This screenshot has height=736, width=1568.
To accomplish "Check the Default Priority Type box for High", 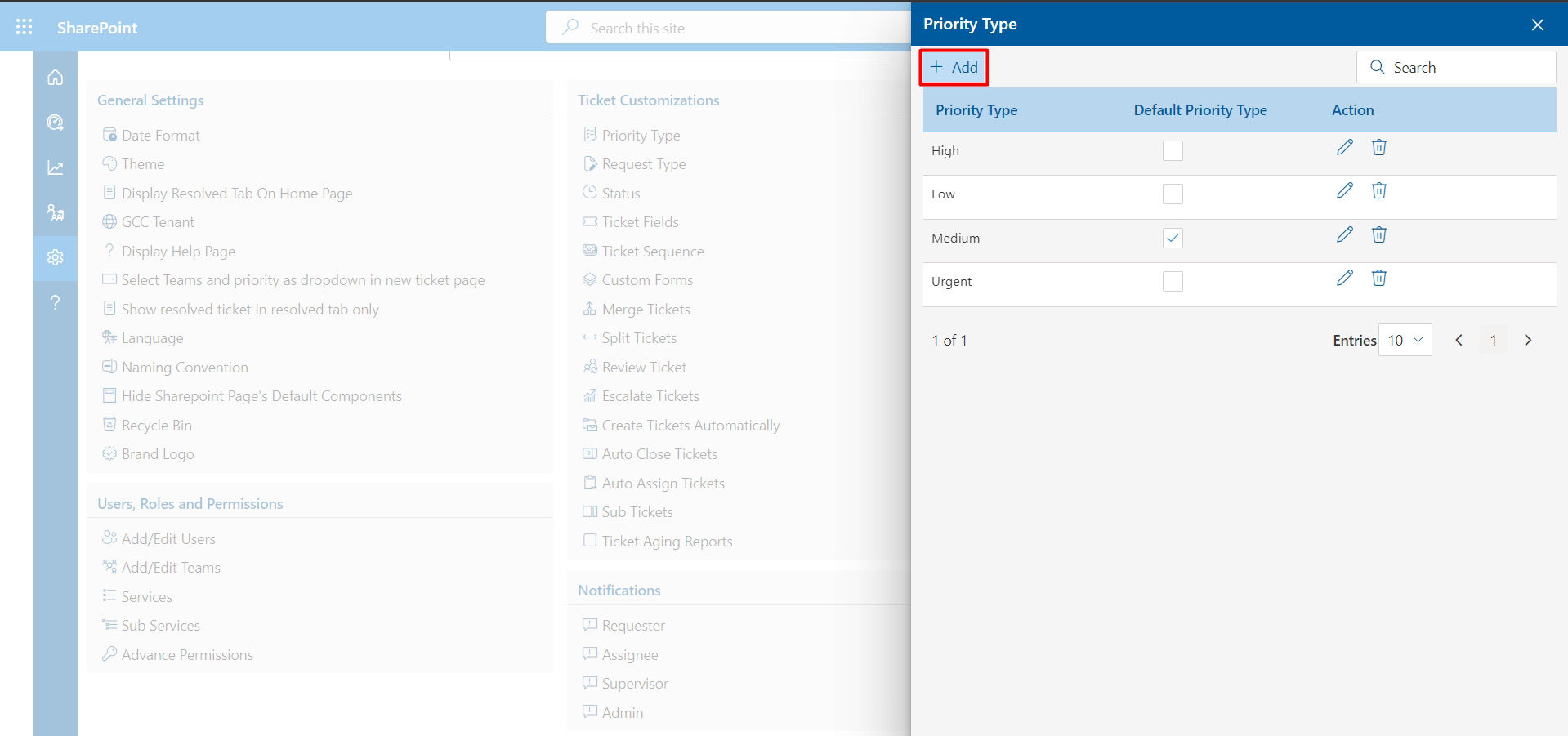I will click(x=1173, y=150).
